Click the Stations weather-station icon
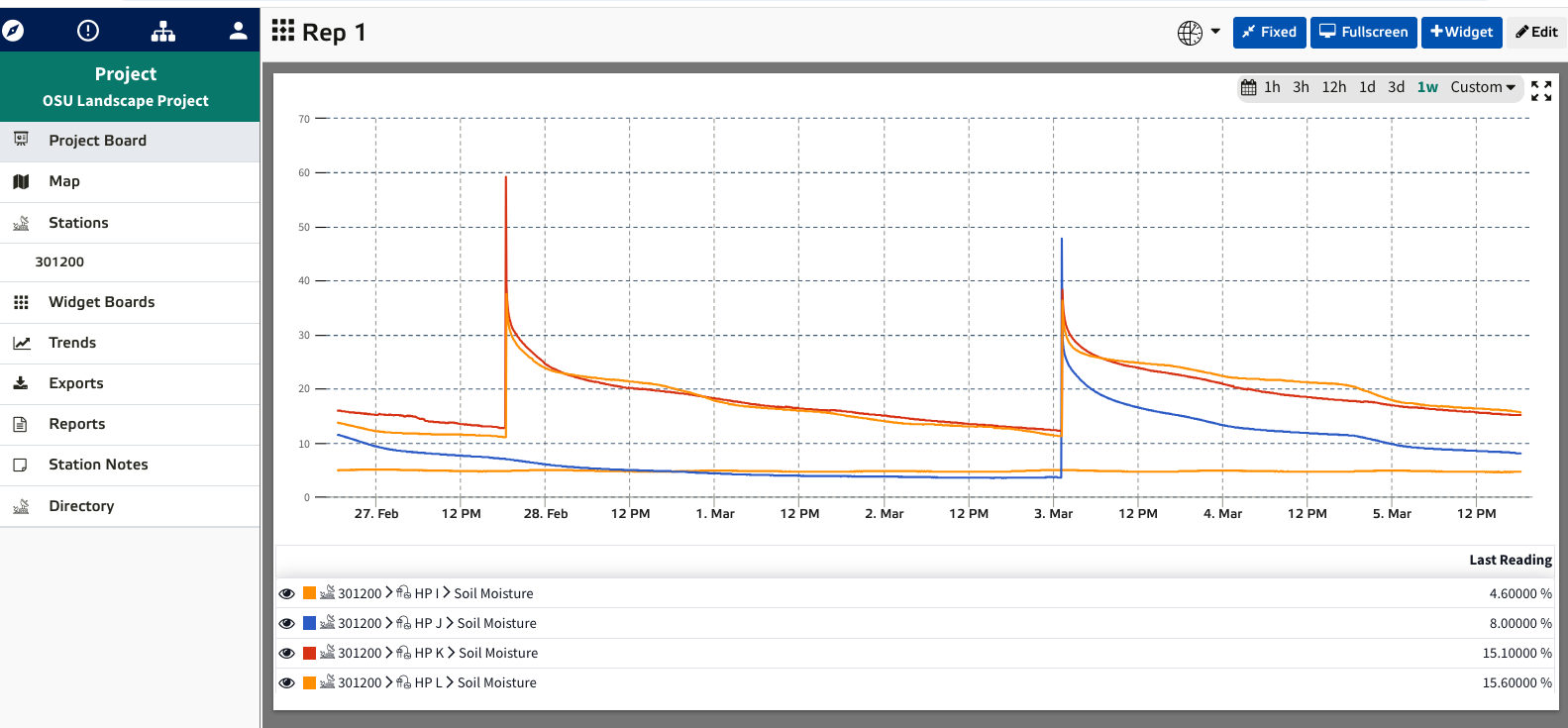The height and width of the screenshot is (728, 1568). [21, 223]
